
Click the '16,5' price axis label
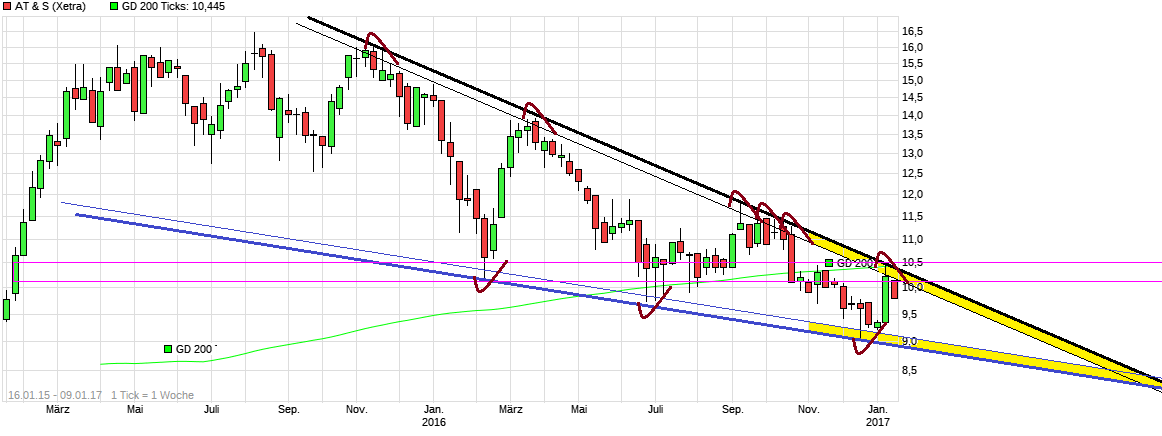coord(912,31)
